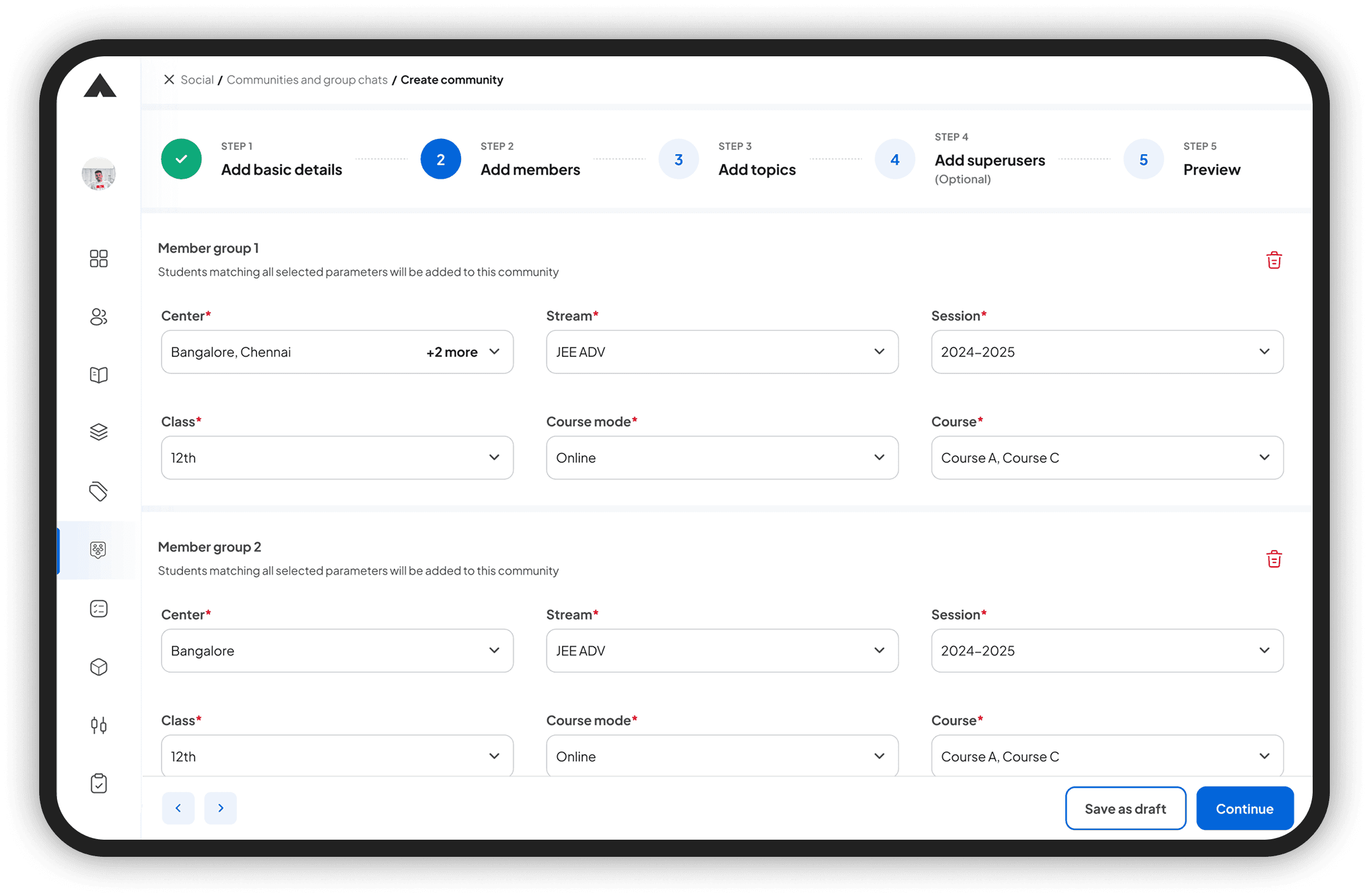Open Stream dropdown in Member group 1
1369x896 pixels.
click(x=722, y=352)
